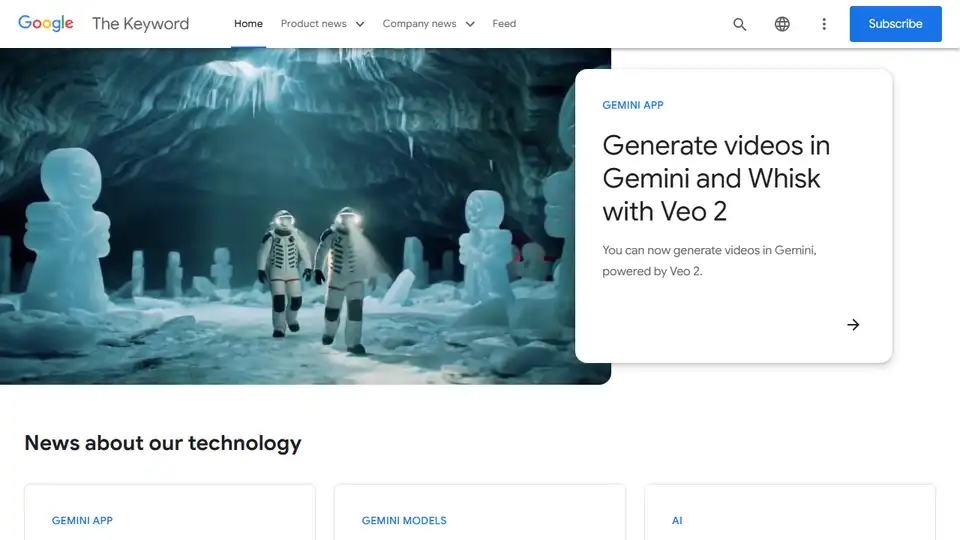The height and width of the screenshot is (540, 960).
Task: Click the Google logo
Action: point(46,24)
